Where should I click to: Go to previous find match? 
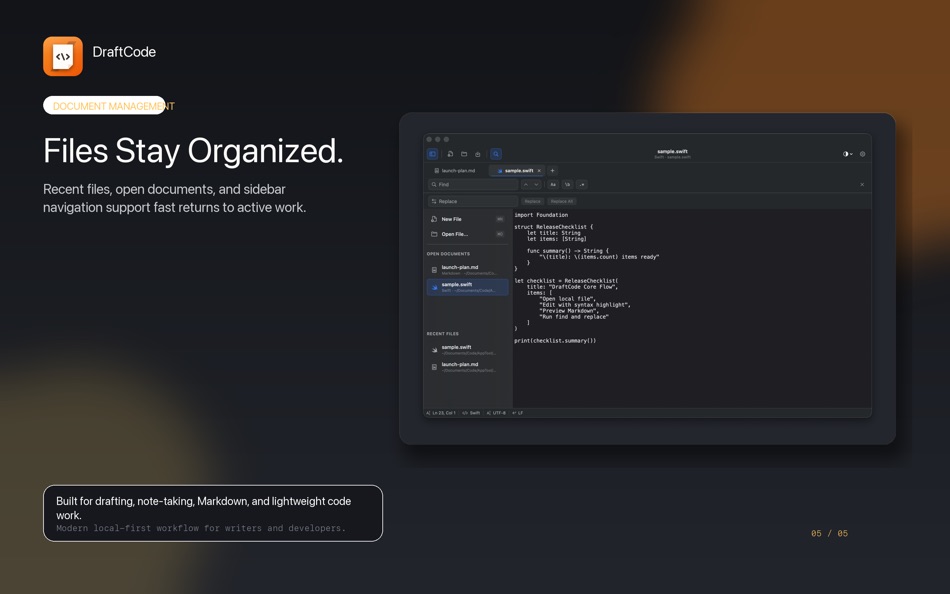click(526, 184)
